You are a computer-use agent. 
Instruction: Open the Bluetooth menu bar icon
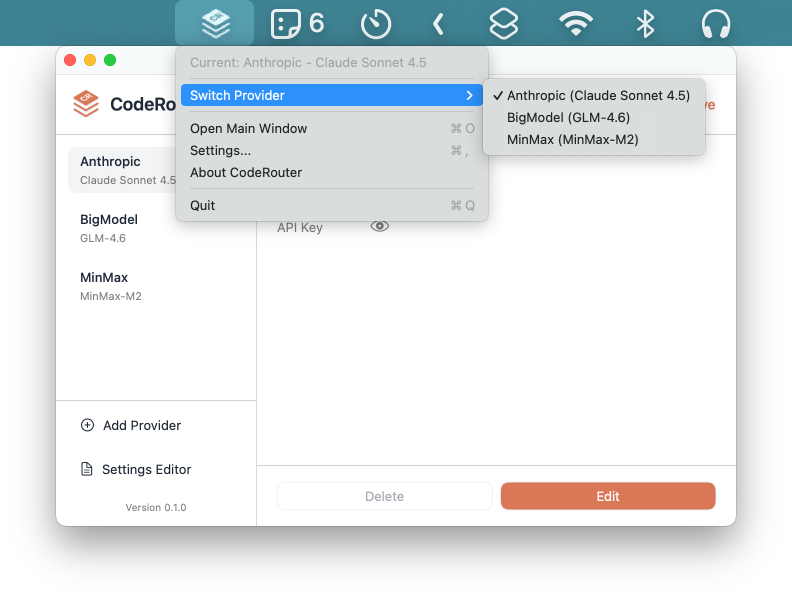click(x=646, y=23)
